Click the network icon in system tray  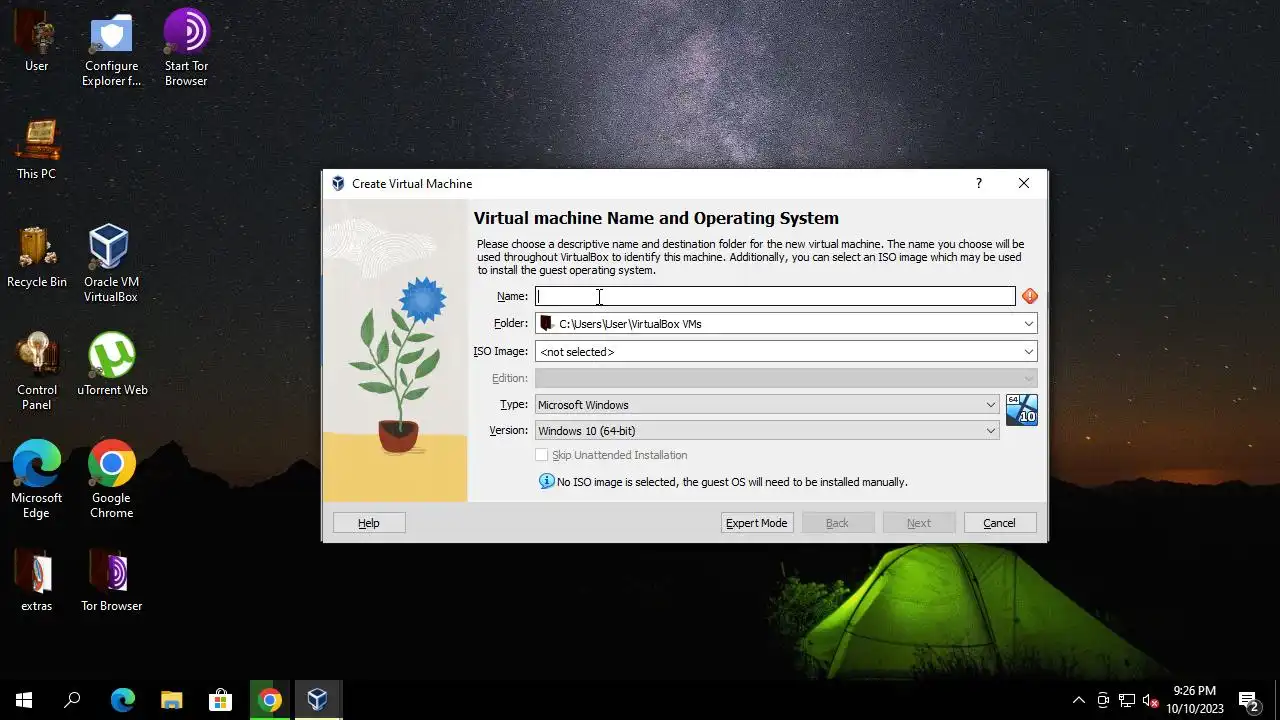(1126, 700)
